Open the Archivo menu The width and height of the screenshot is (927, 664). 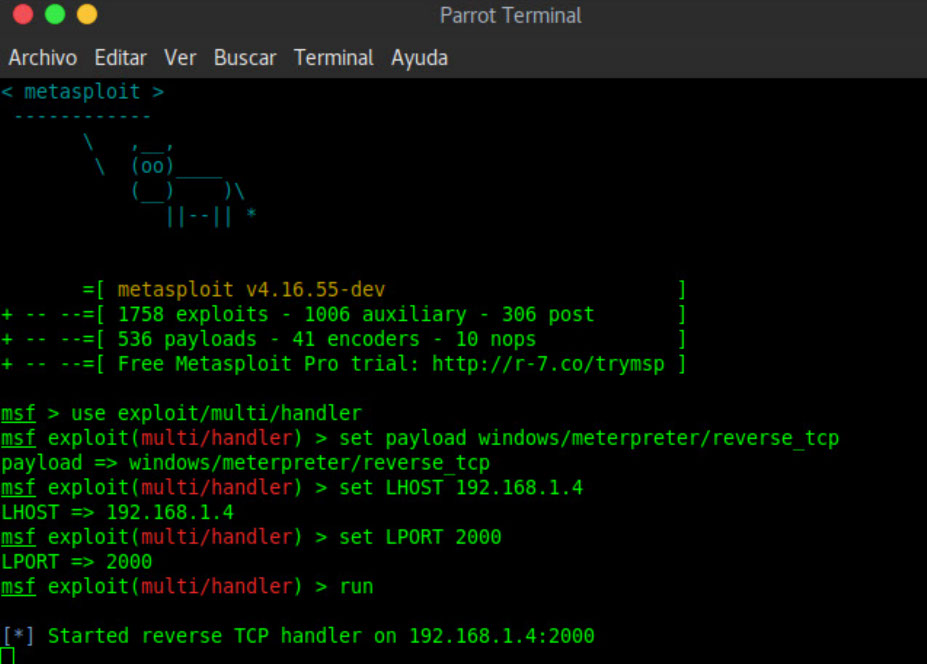[43, 58]
